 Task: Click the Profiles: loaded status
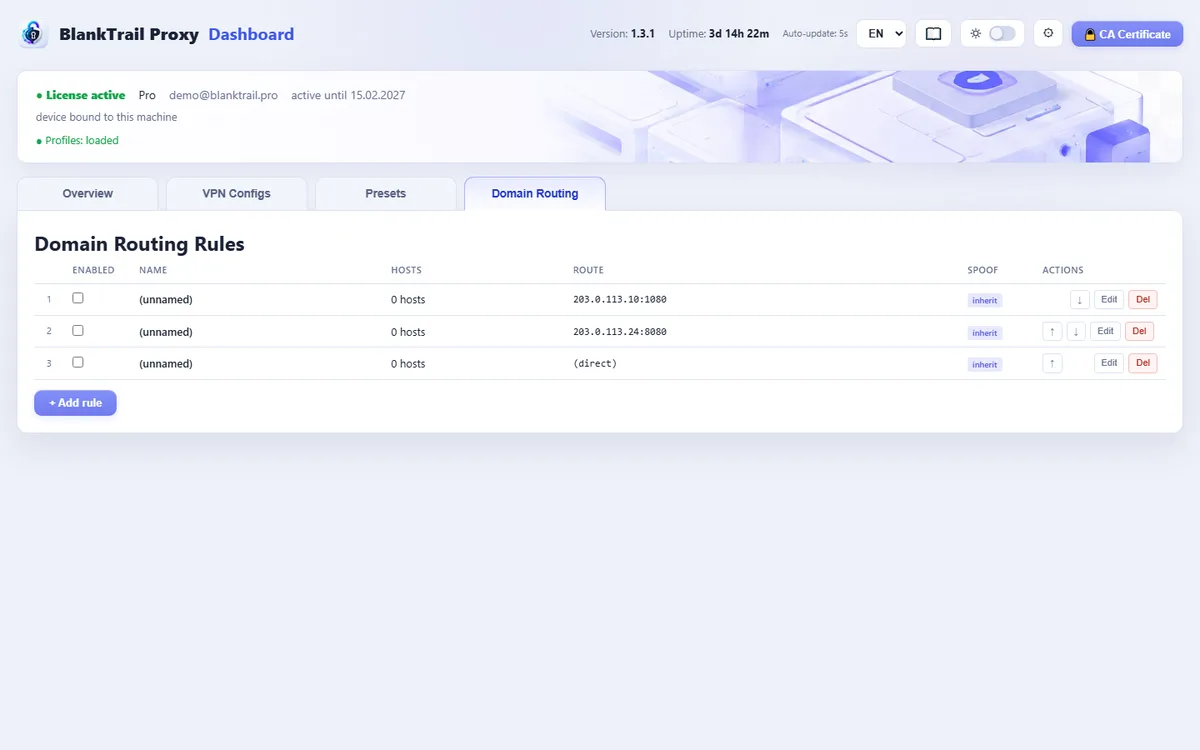coord(77,140)
